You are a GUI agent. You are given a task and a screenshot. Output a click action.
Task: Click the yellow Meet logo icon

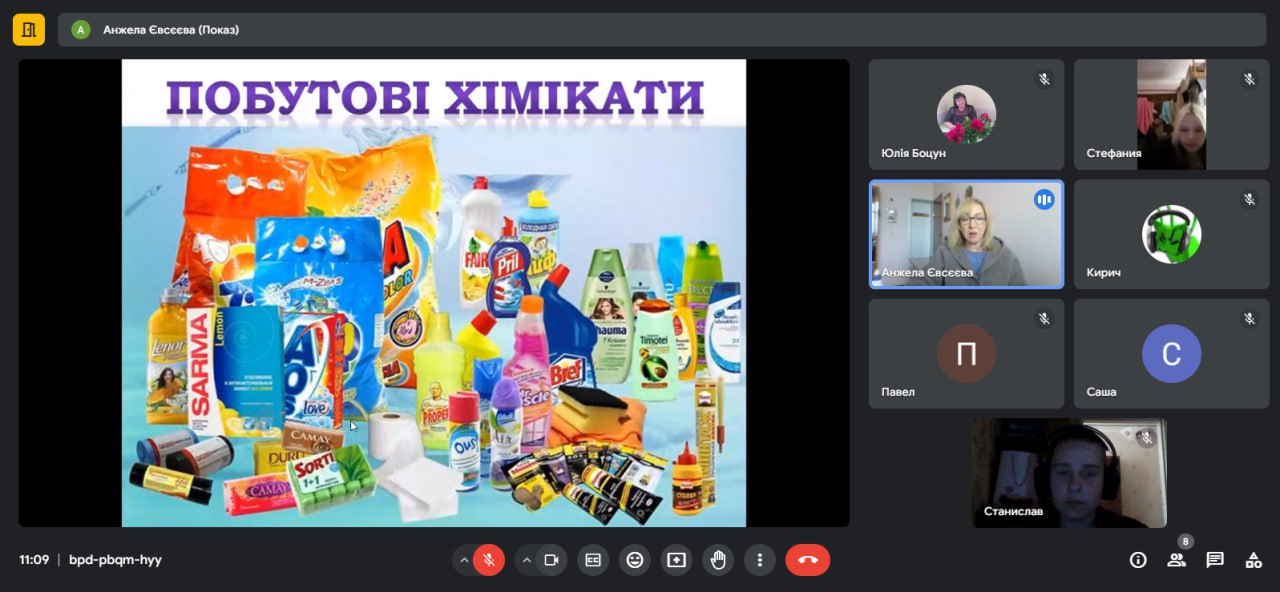tap(28, 29)
